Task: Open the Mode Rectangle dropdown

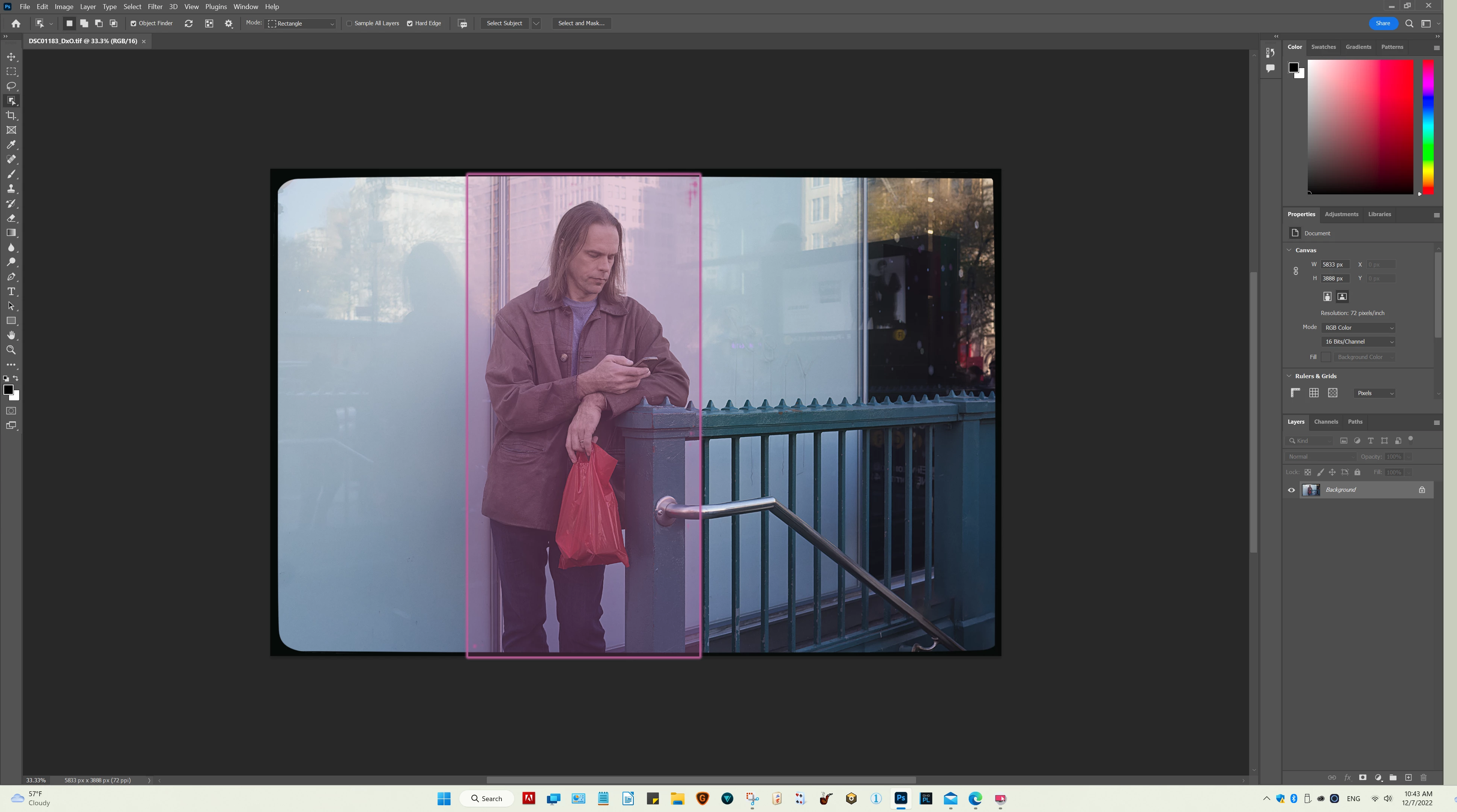Action: [x=301, y=23]
